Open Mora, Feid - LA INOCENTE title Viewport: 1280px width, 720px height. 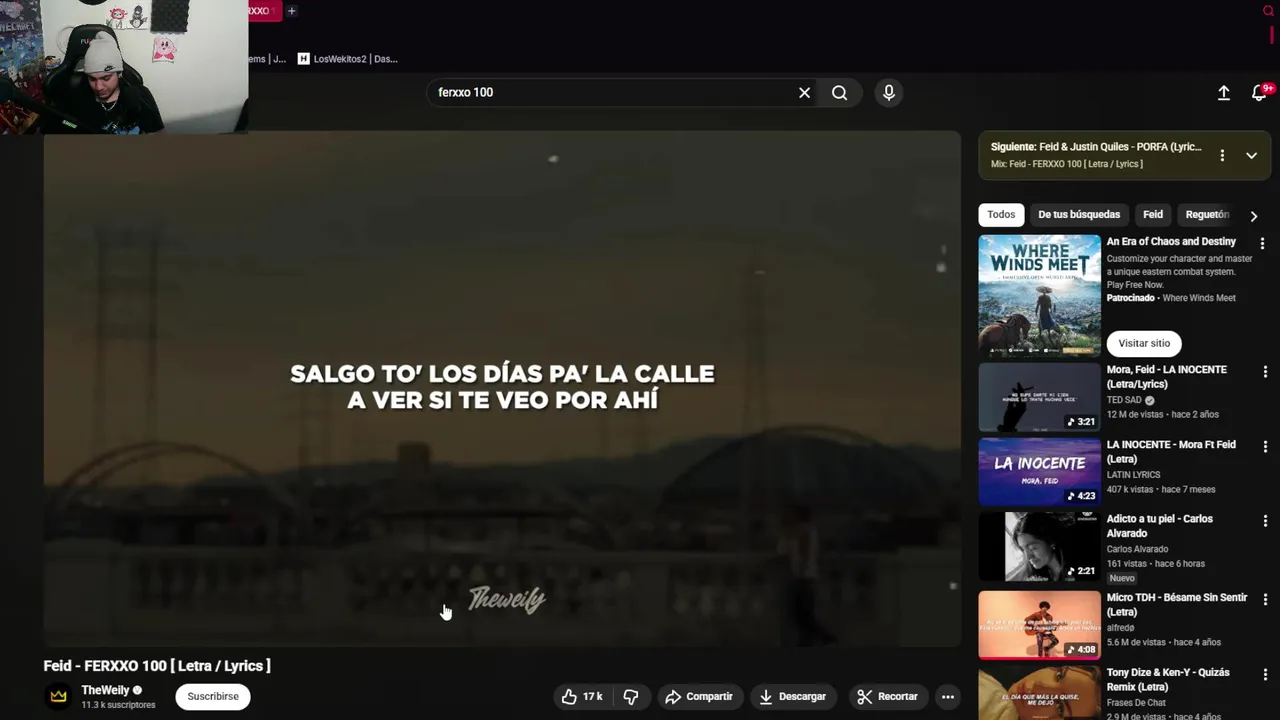point(1166,376)
